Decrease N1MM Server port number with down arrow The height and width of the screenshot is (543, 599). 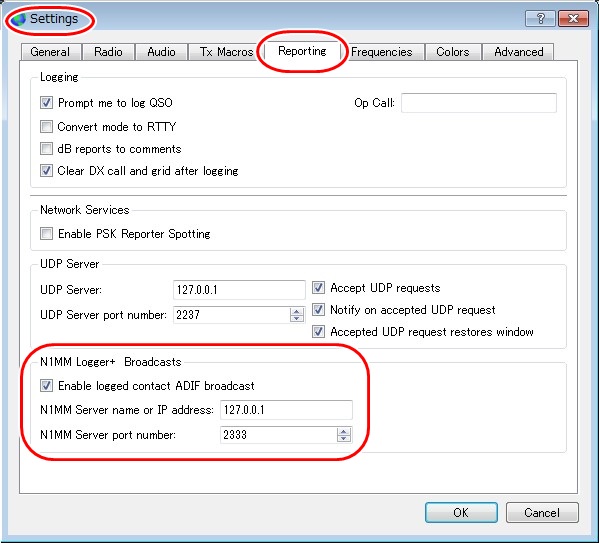click(x=343, y=438)
